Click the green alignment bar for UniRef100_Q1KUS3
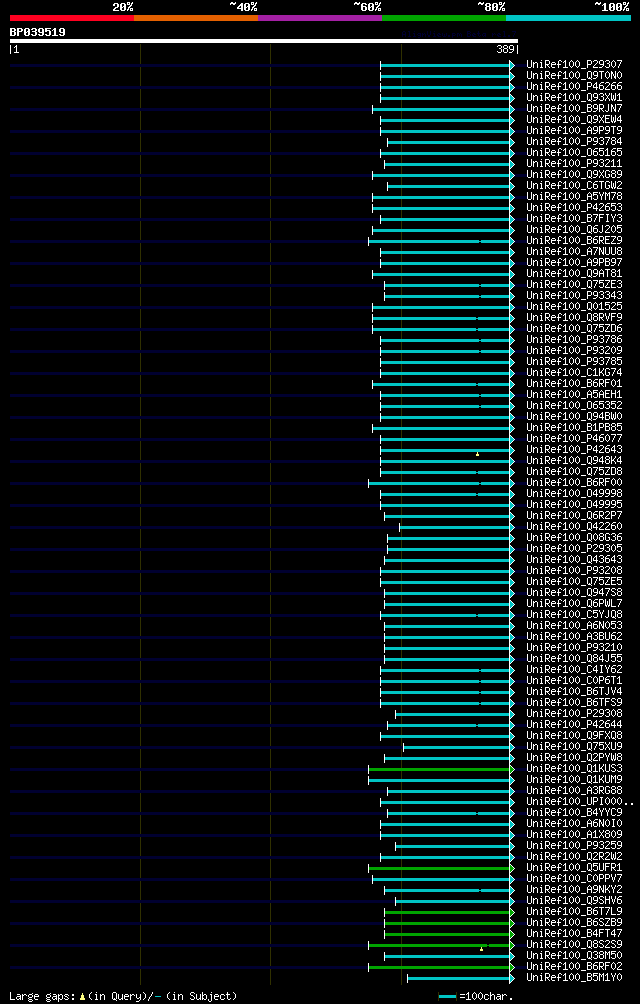The width and height of the screenshot is (640, 1004). pyautogui.click(x=439, y=768)
